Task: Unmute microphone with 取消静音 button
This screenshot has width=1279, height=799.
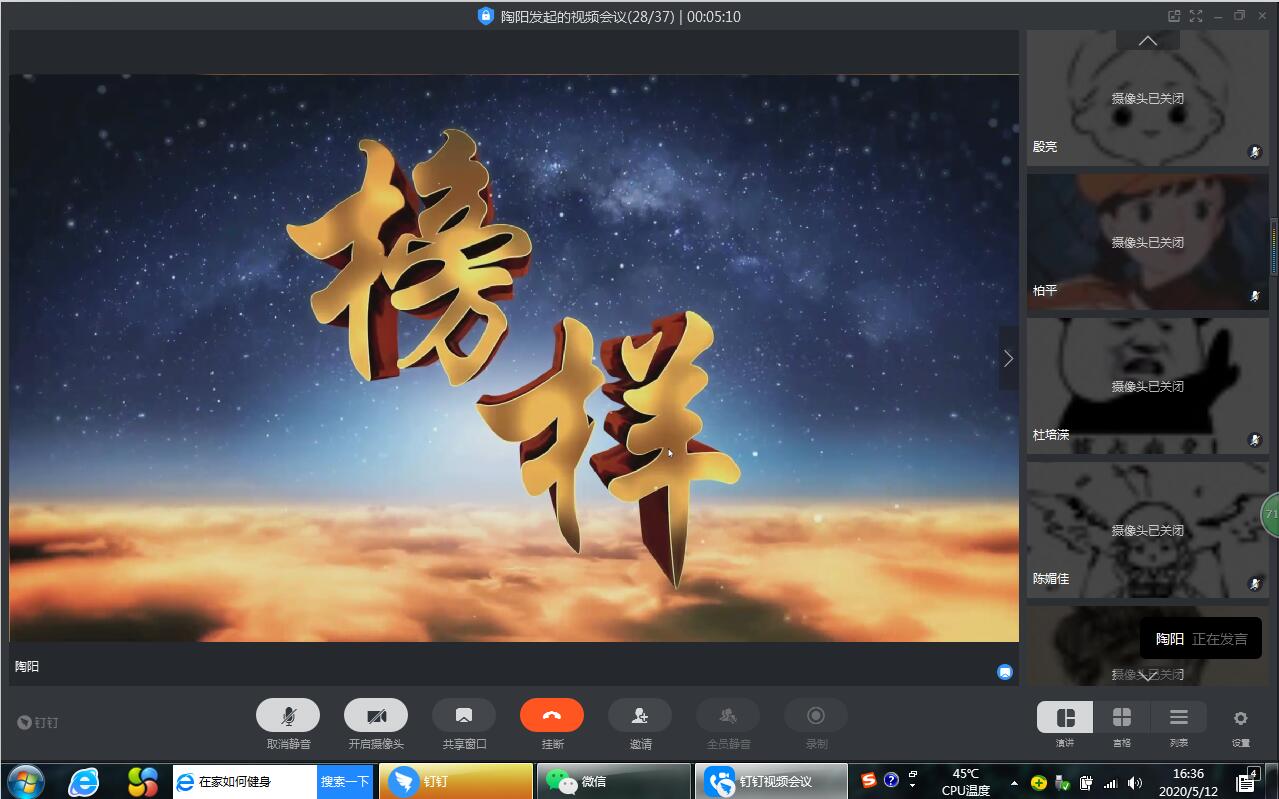Action: (x=288, y=716)
